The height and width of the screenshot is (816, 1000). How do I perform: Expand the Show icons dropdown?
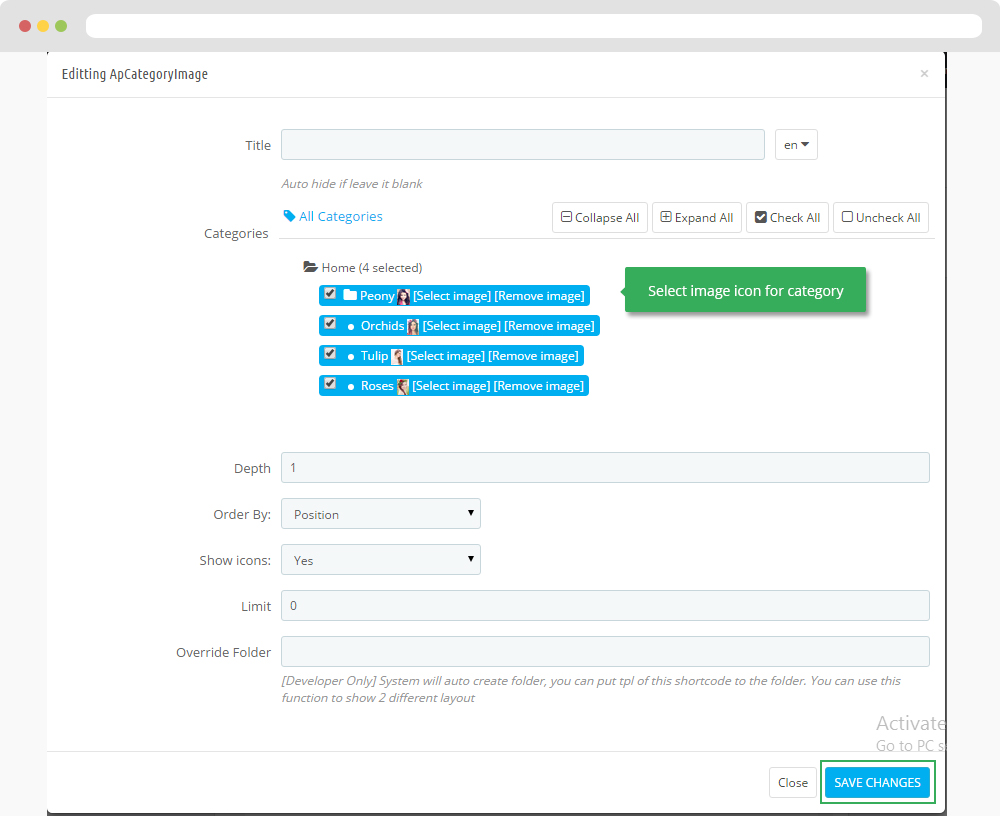(x=380, y=560)
